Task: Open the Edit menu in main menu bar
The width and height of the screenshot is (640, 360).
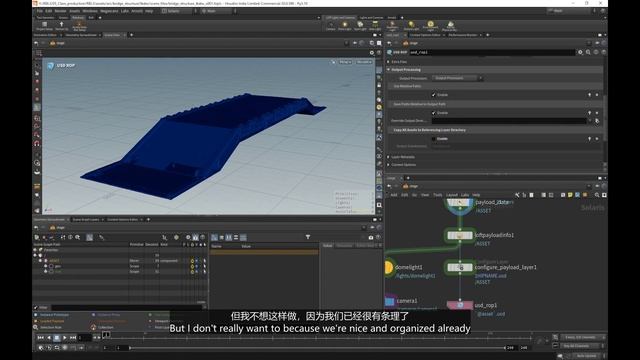Action: coord(49,11)
